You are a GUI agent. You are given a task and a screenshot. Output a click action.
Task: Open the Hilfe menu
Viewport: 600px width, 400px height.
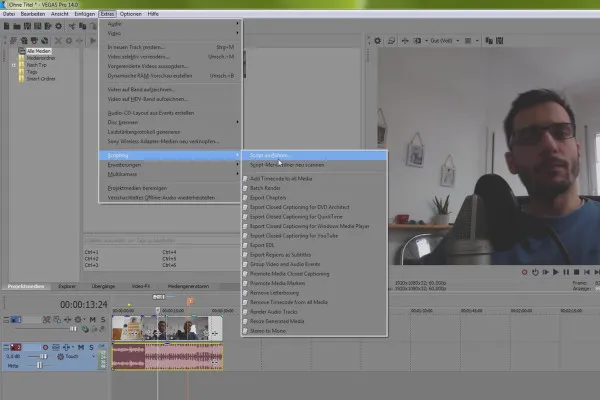point(153,14)
